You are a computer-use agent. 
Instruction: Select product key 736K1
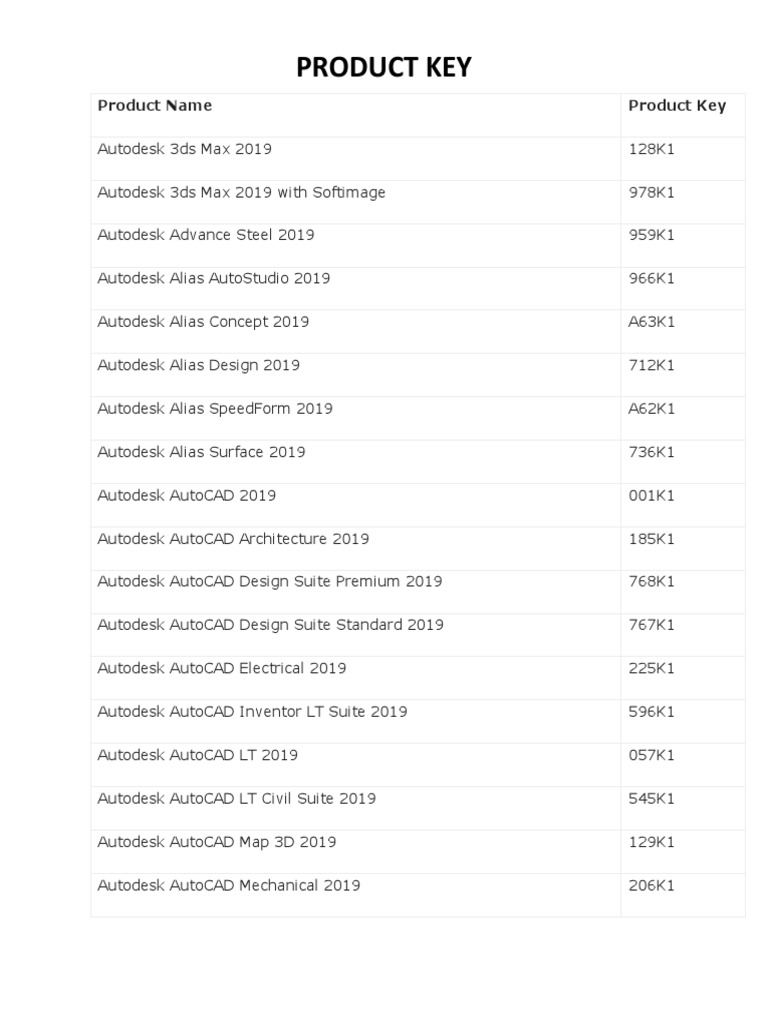tap(651, 452)
